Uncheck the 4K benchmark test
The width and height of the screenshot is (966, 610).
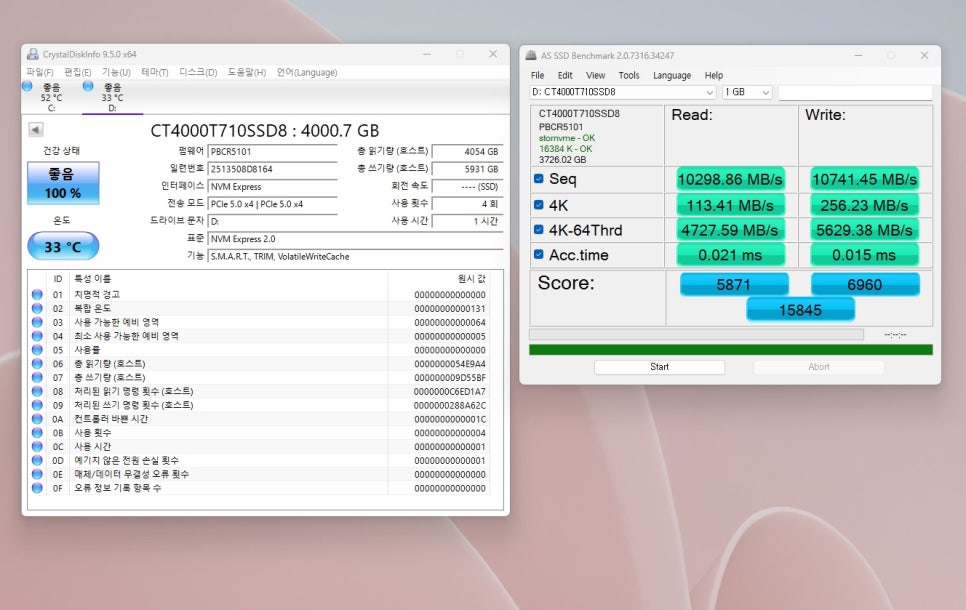(539, 205)
